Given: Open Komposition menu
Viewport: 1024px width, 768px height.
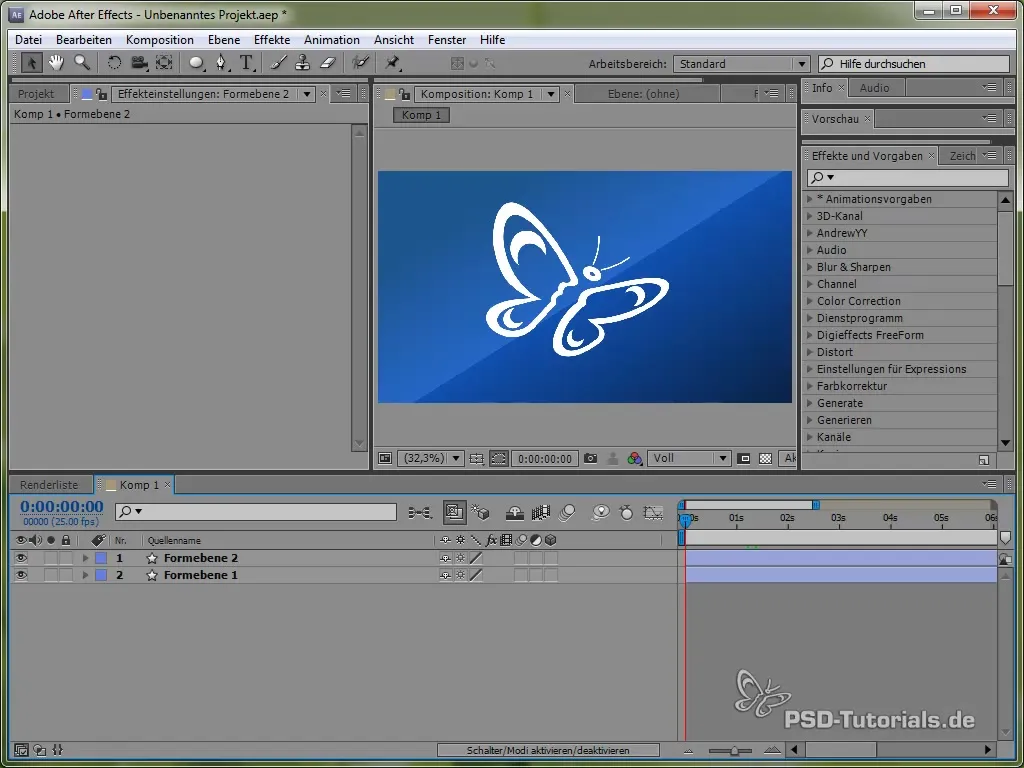Looking at the screenshot, I should (159, 40).
